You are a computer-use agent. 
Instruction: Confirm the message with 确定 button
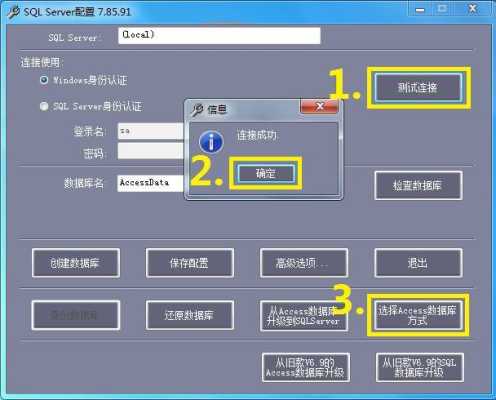click(x=266, y=173)
